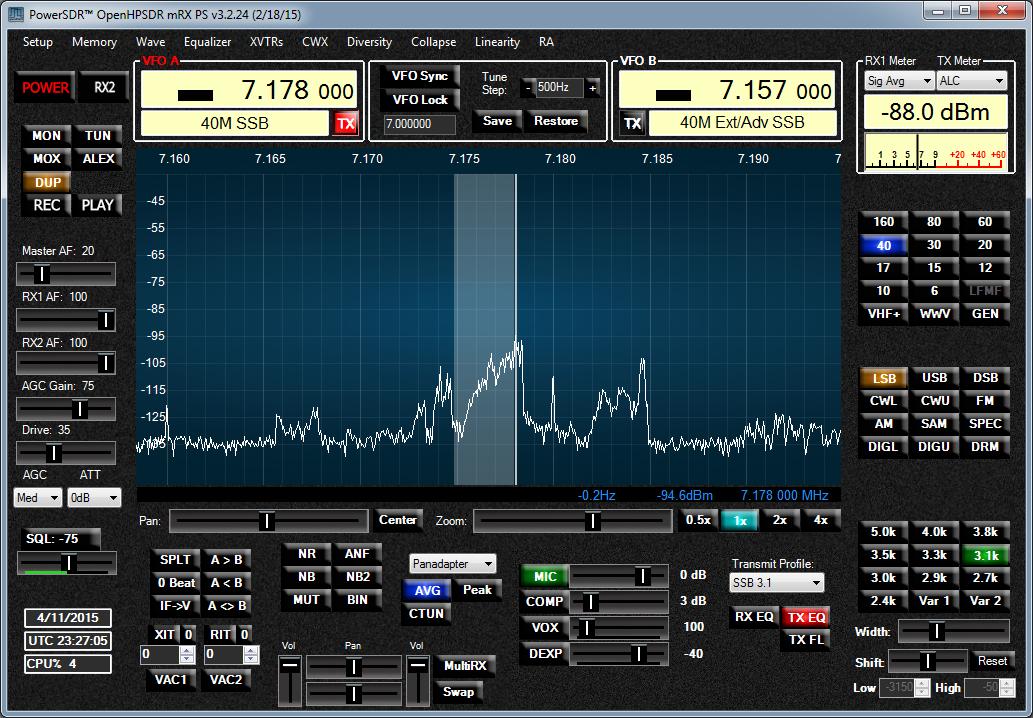This screenshot has height=718, width=1033.
Task: Toggle NB2 noise blanker
Action: pos(357,578)
